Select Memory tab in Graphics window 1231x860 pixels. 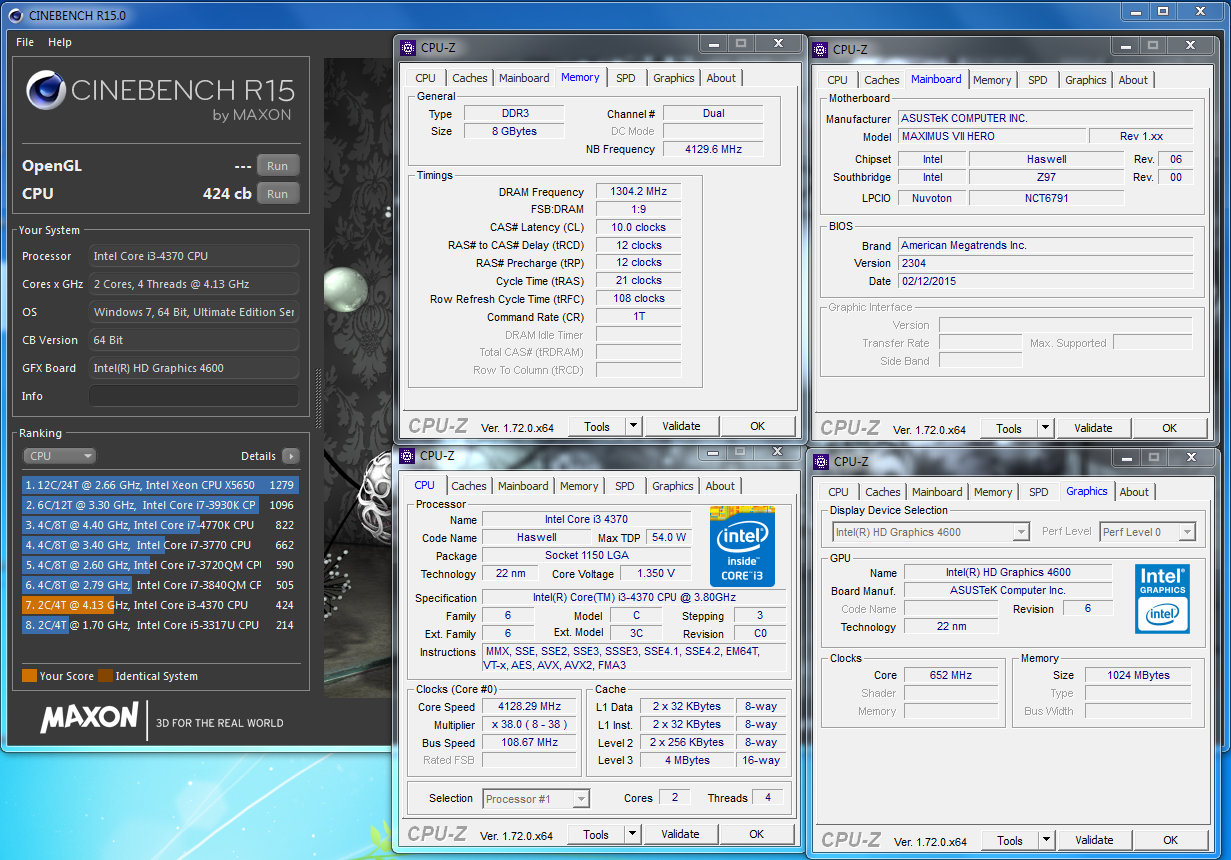[992, 492]
